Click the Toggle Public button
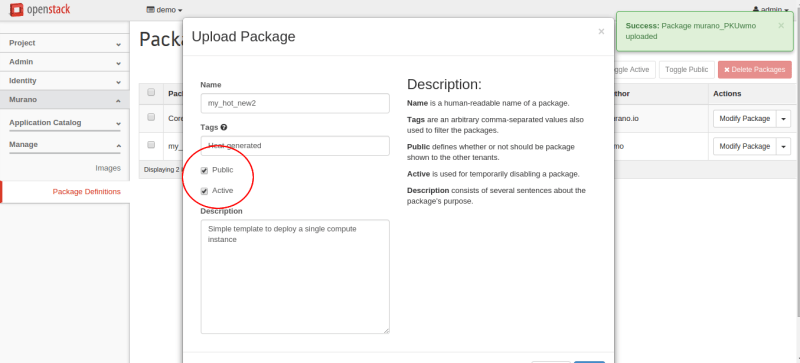800x363 pixels. tap(686, 69)
